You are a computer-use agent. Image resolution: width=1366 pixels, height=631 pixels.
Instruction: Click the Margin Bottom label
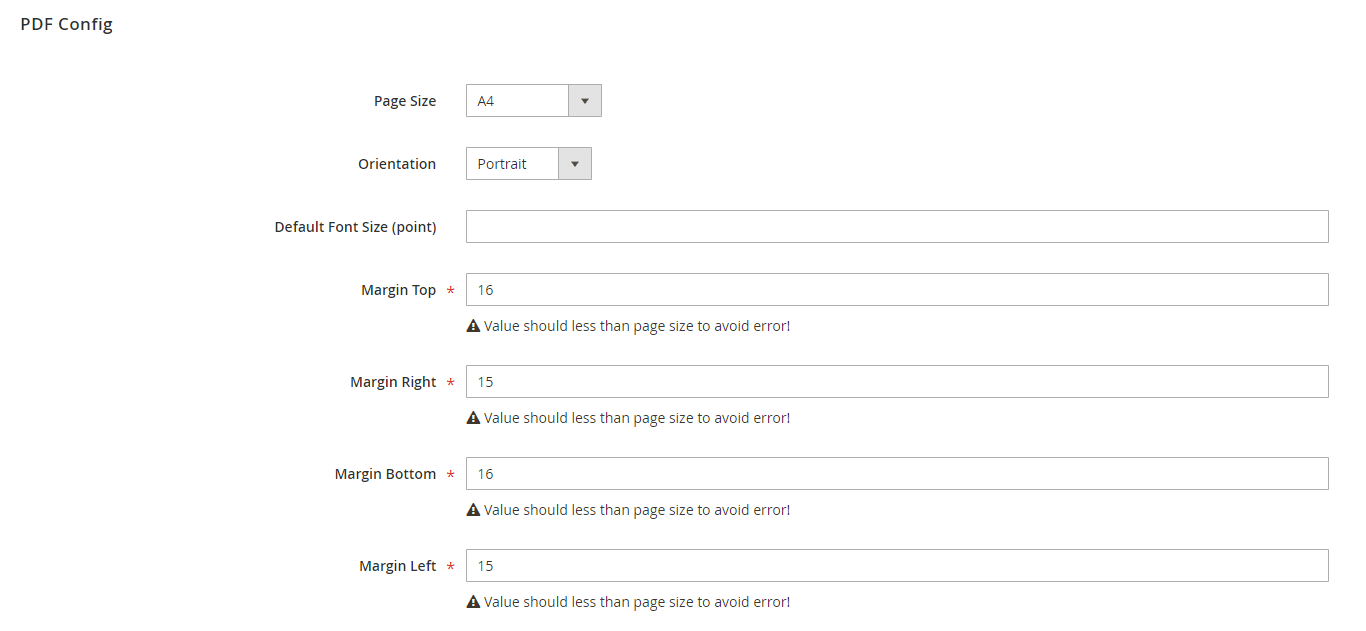pyautogui.click(x=385, y=474)
